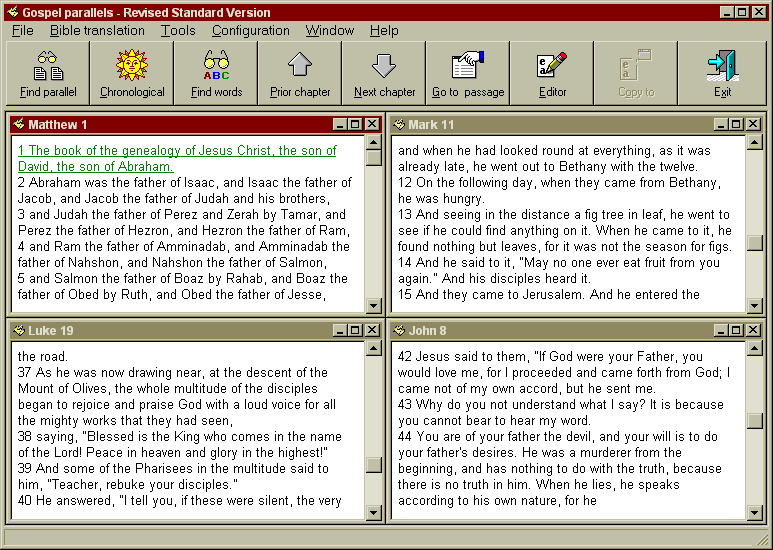Activate the John 8 window title bar

point(550,330)
